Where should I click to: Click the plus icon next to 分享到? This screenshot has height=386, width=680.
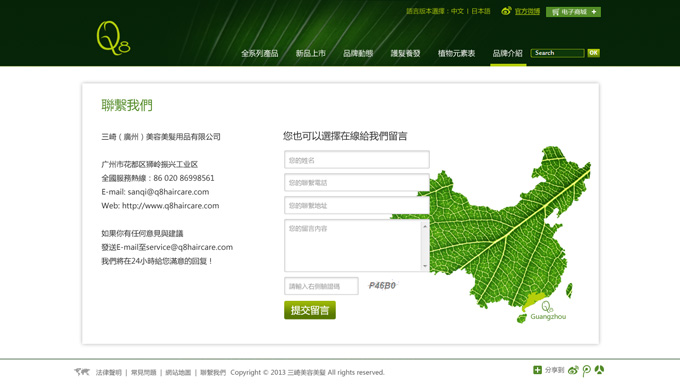(537, 370)
